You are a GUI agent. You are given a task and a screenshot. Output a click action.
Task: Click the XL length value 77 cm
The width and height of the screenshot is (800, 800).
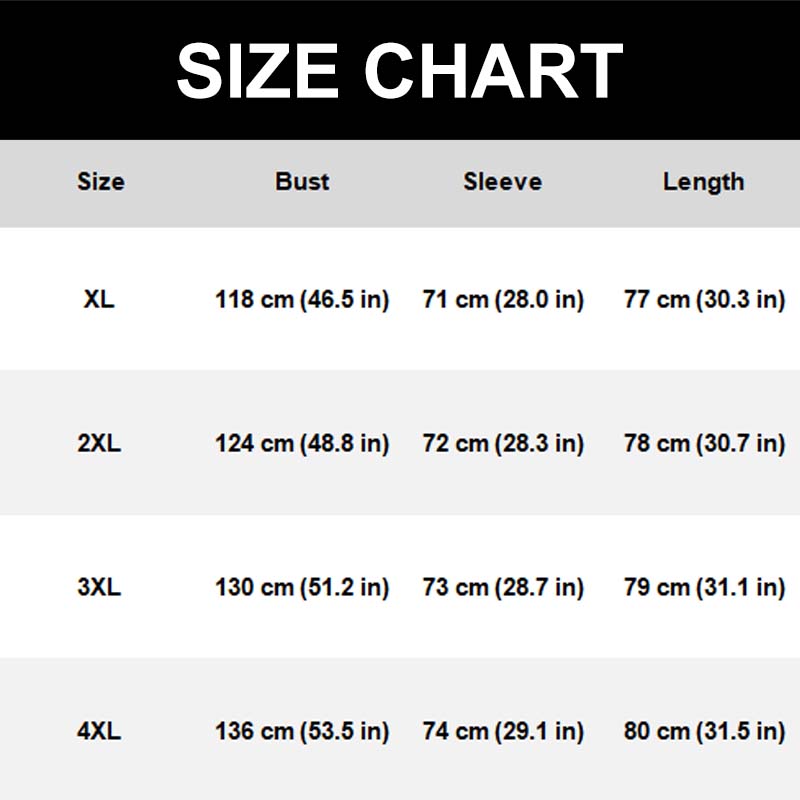[x=704, y=299]
